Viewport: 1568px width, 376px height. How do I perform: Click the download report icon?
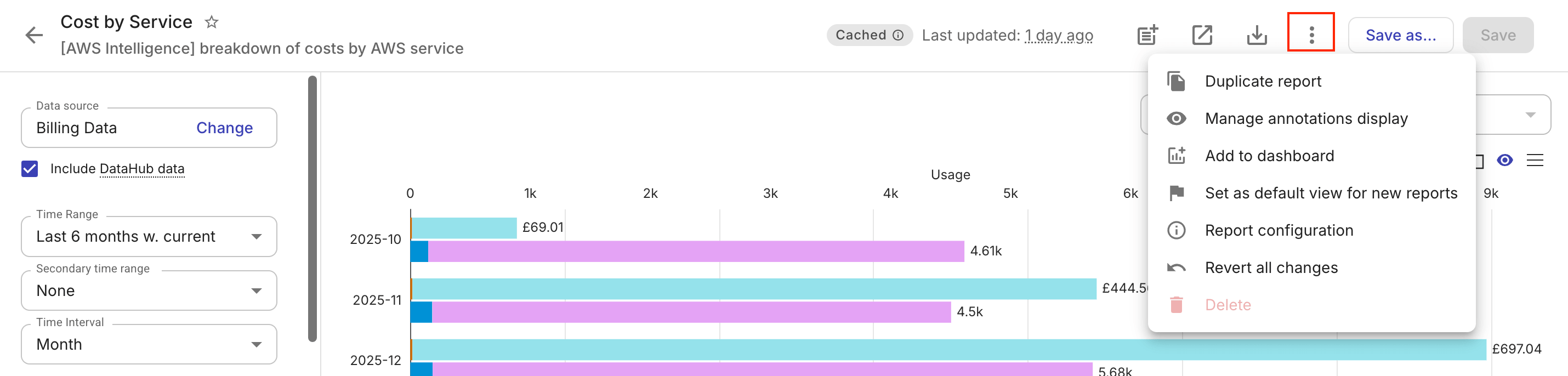1257,35
